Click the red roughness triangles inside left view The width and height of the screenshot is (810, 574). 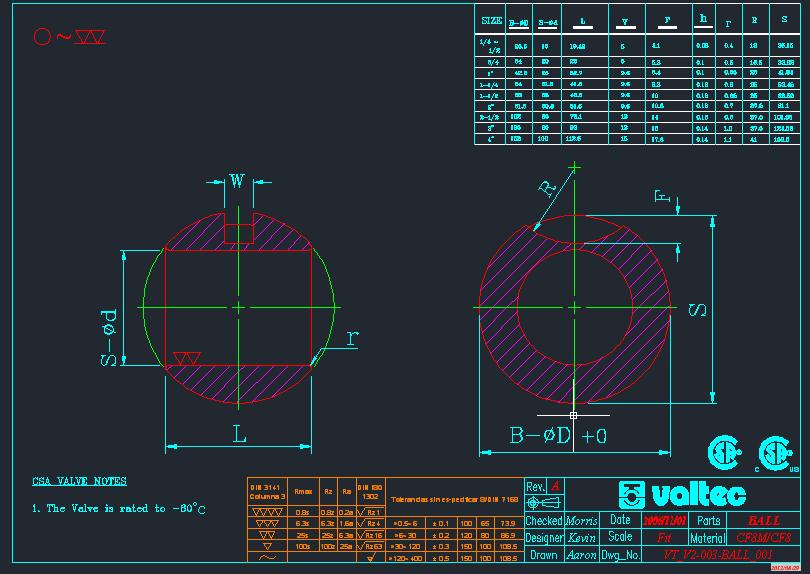point(186,358)
